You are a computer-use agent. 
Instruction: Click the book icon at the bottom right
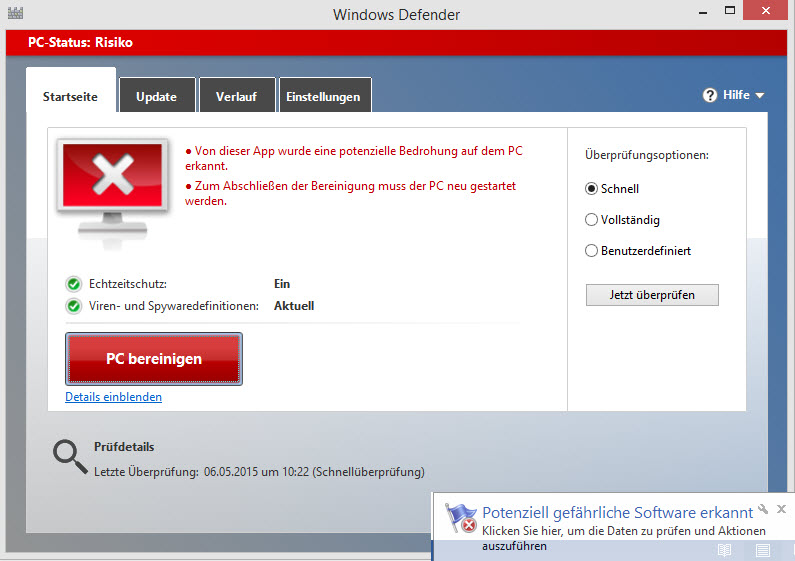click(x=725, y=550)
